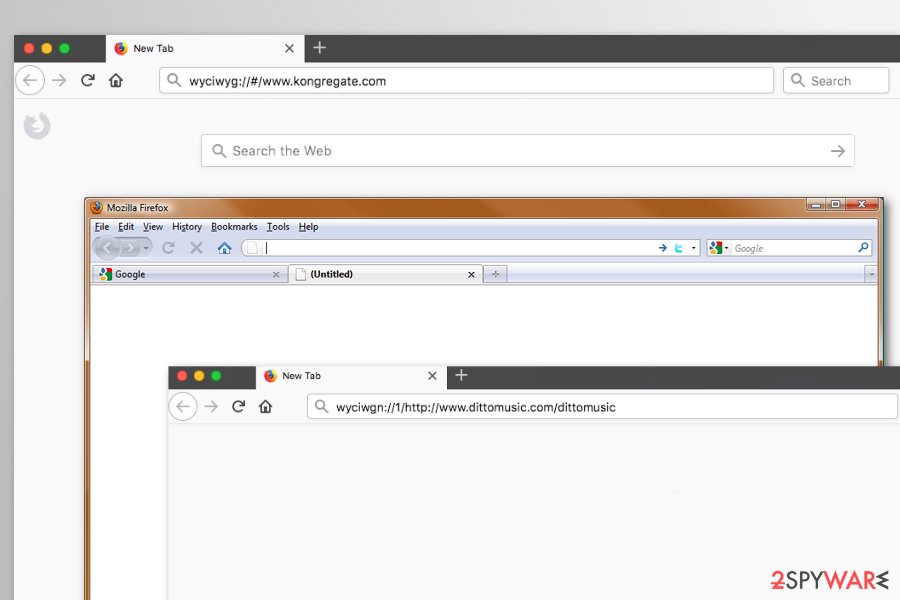This screenshot has width=900, height=600.
Task: Switch to the (Untitled) tab
Action: (x=385, y=274)
